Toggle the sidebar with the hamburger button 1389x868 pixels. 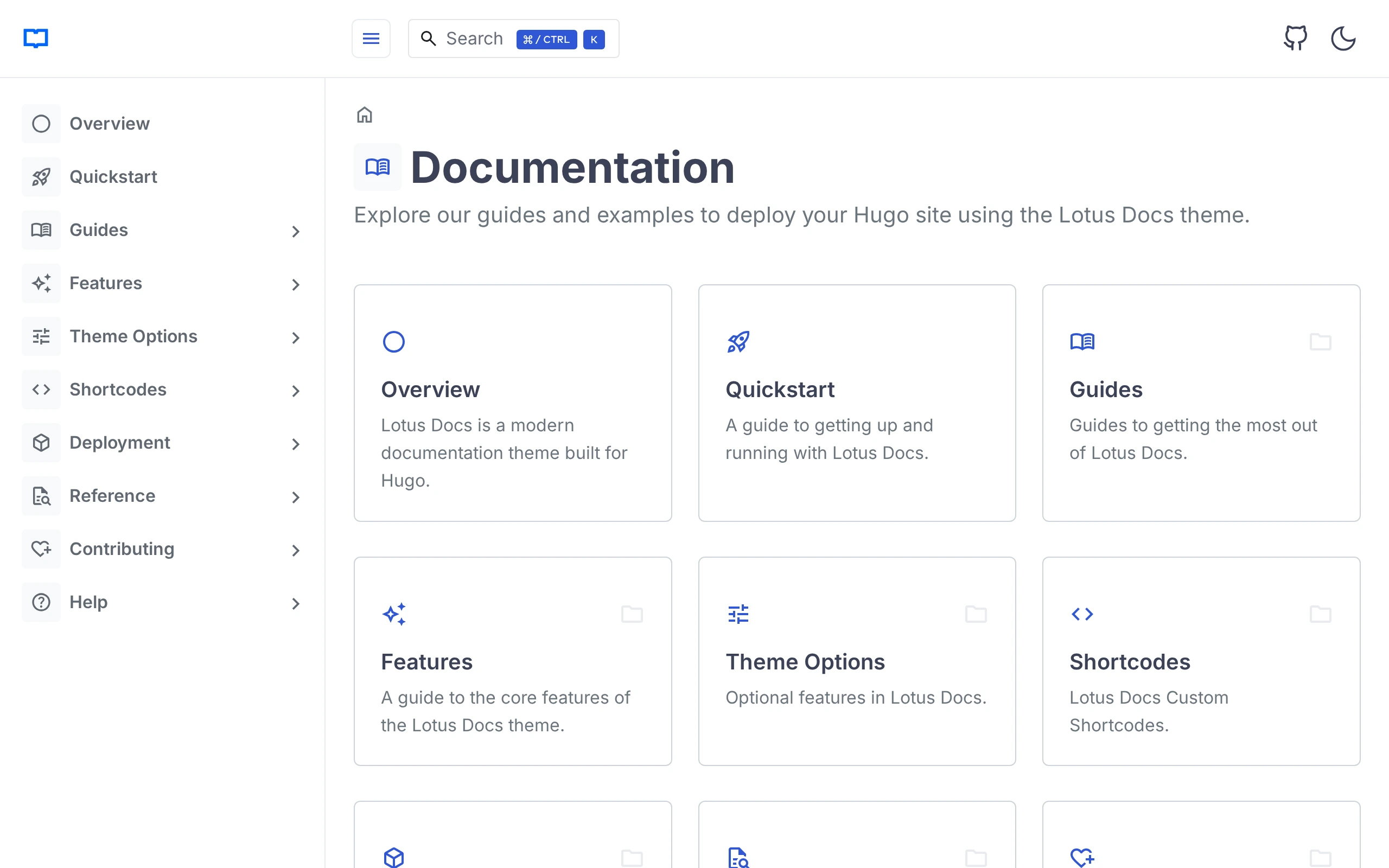pos(371,39)
